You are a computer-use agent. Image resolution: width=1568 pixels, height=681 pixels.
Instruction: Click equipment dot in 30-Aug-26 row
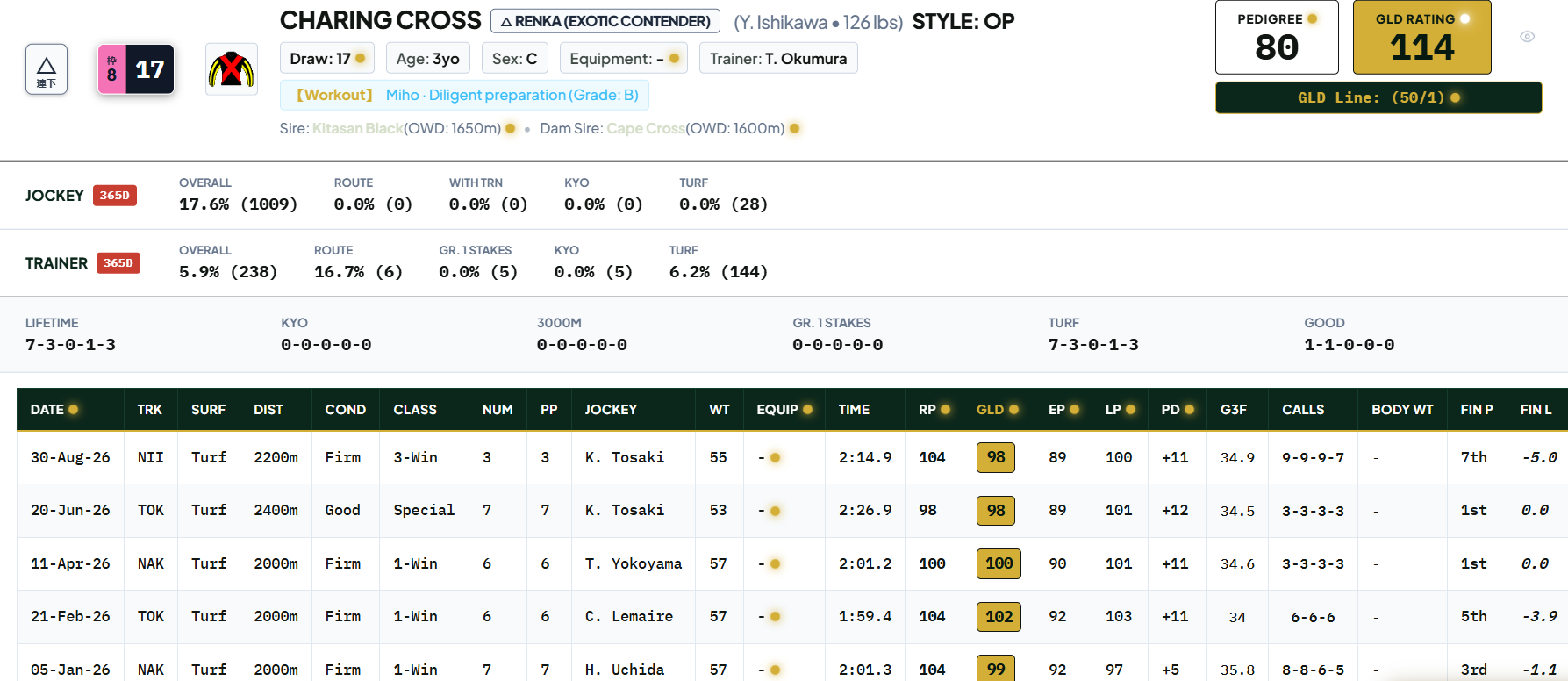[x=776, y=457]
